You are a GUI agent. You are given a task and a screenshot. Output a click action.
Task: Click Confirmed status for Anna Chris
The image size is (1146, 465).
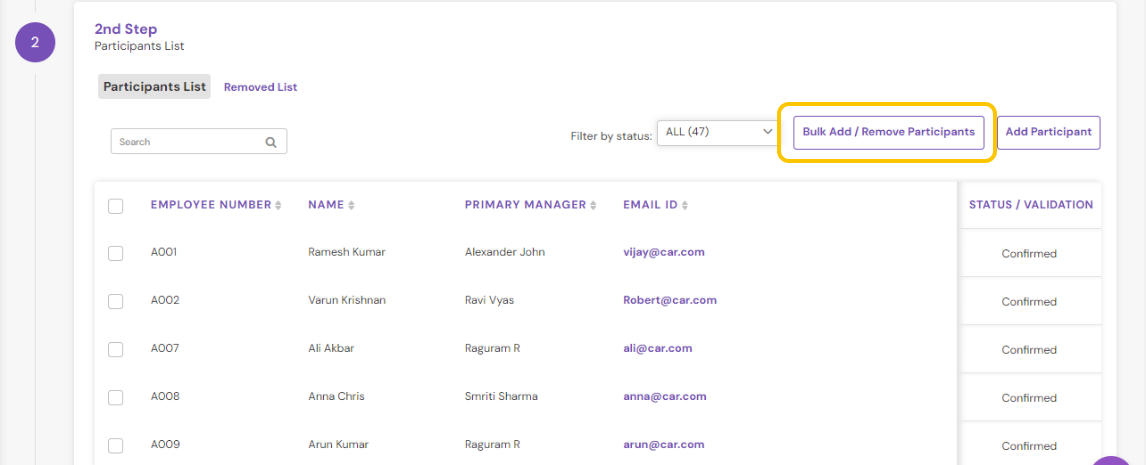point(1029,398)
